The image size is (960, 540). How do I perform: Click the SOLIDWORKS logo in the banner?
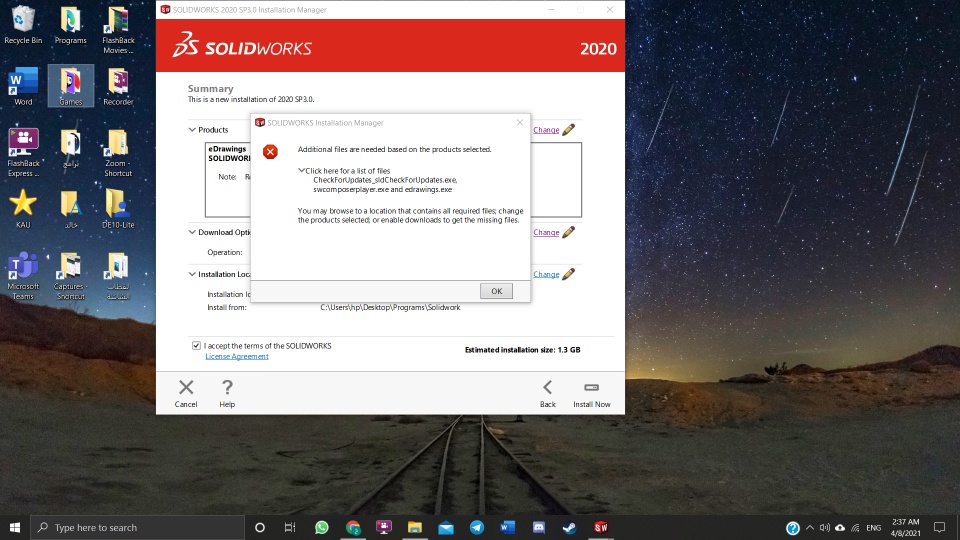(242, 45)
